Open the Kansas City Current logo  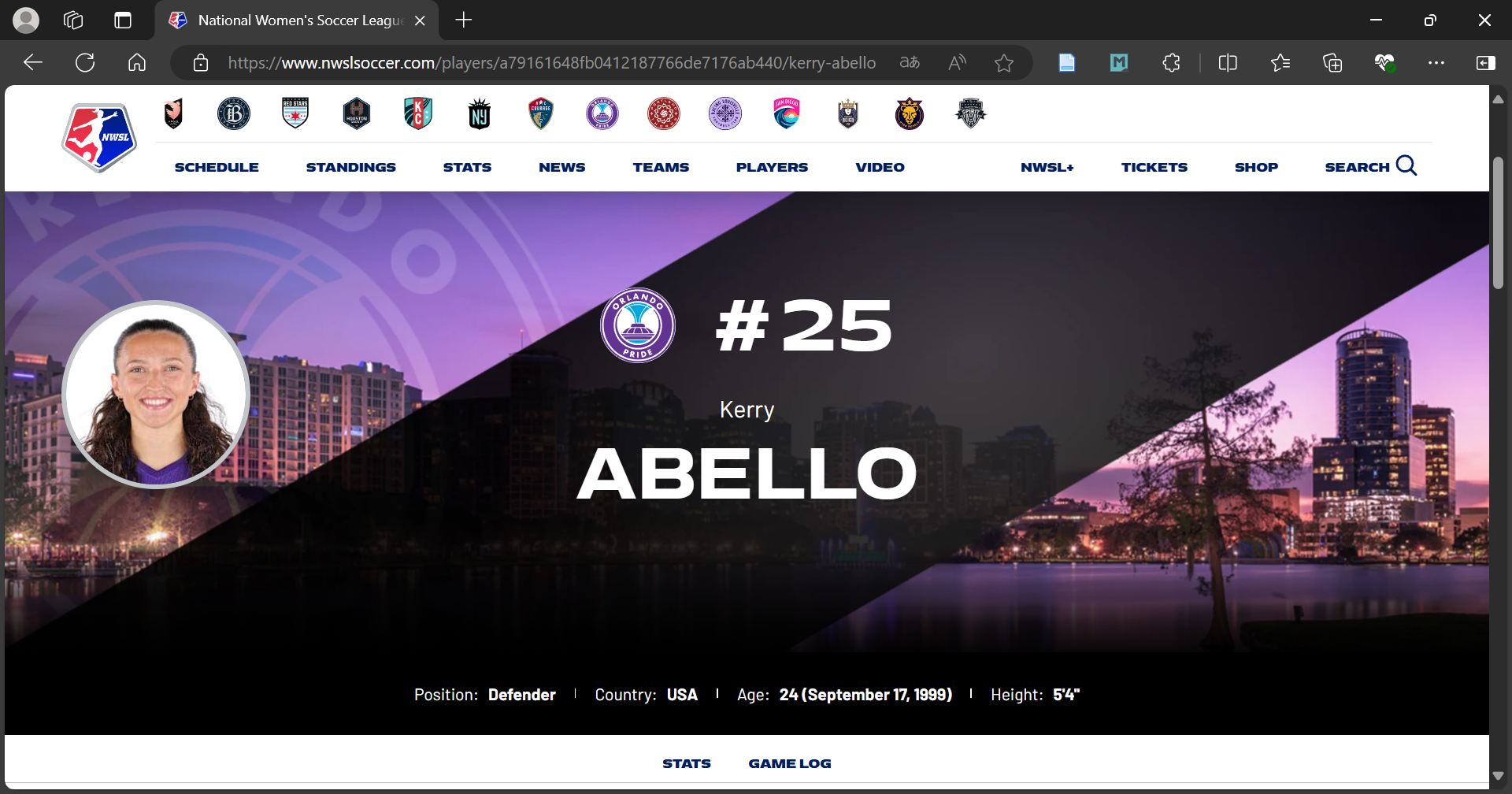(x=418, y=113)
